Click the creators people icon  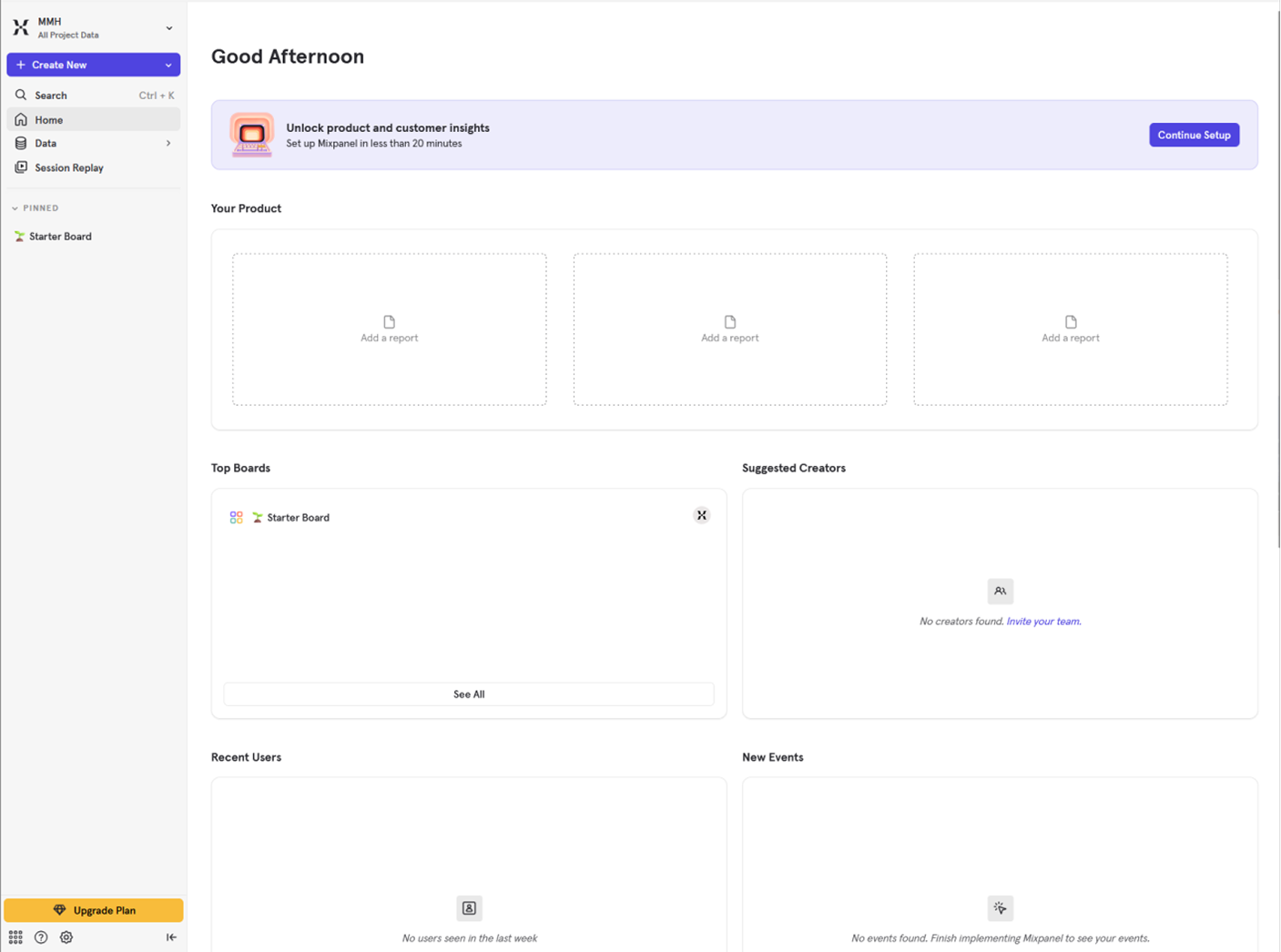[x=1000, y=592]
